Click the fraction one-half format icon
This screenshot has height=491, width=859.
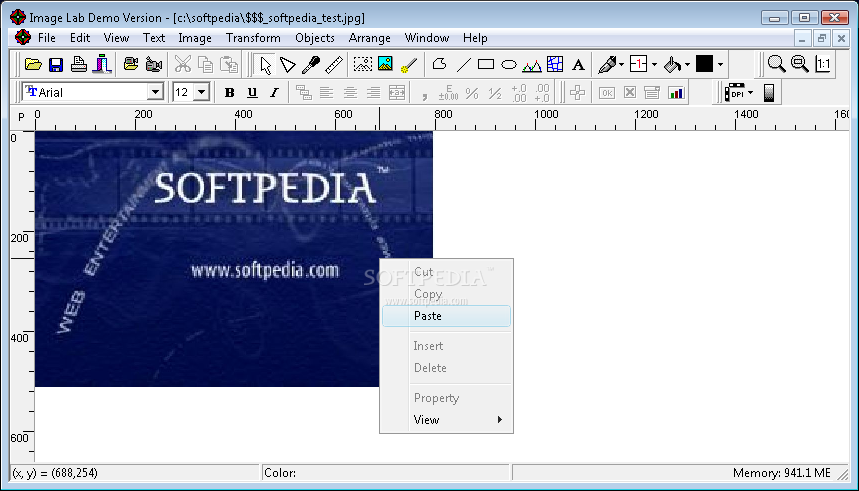495,93
